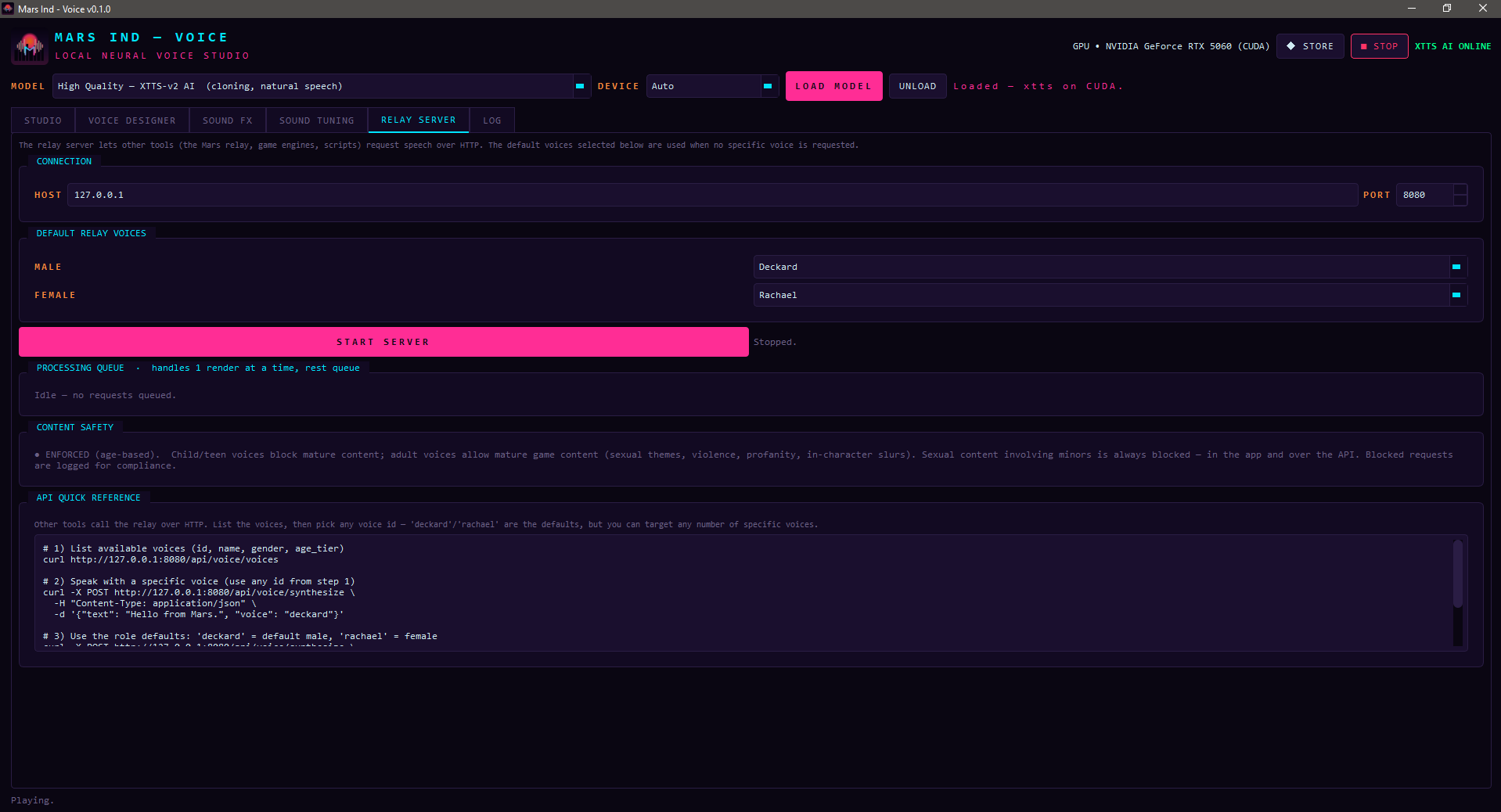Viewport: 1501px width, 812px height.
Task: Click the Load Model button
Action: coord(833,86)
